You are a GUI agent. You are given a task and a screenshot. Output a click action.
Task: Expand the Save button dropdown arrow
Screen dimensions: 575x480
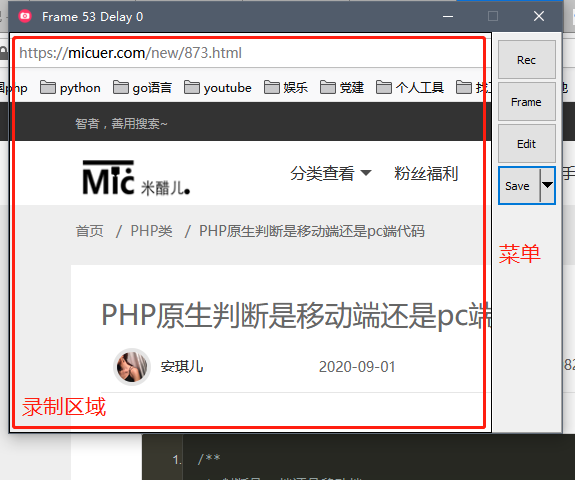click(x=547, y=185)
